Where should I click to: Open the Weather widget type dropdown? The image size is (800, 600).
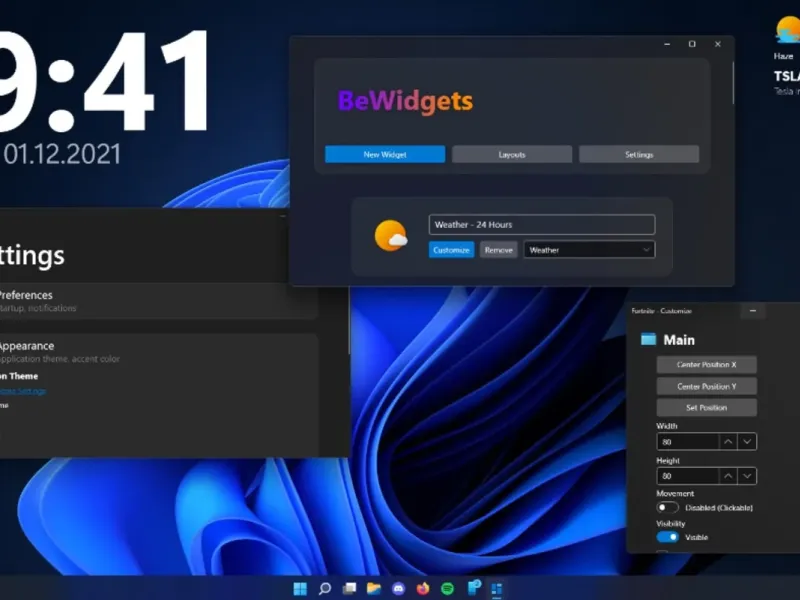589,249
